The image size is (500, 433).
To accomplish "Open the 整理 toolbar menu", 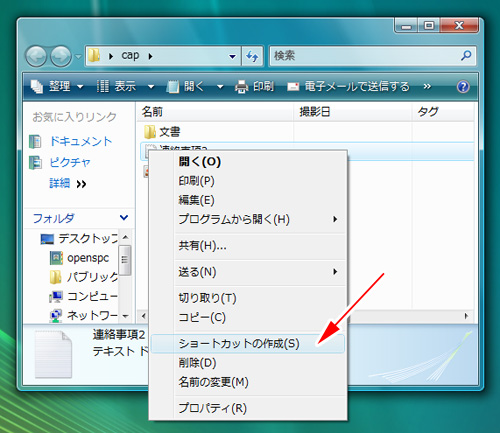I will (x=57, y=87).
